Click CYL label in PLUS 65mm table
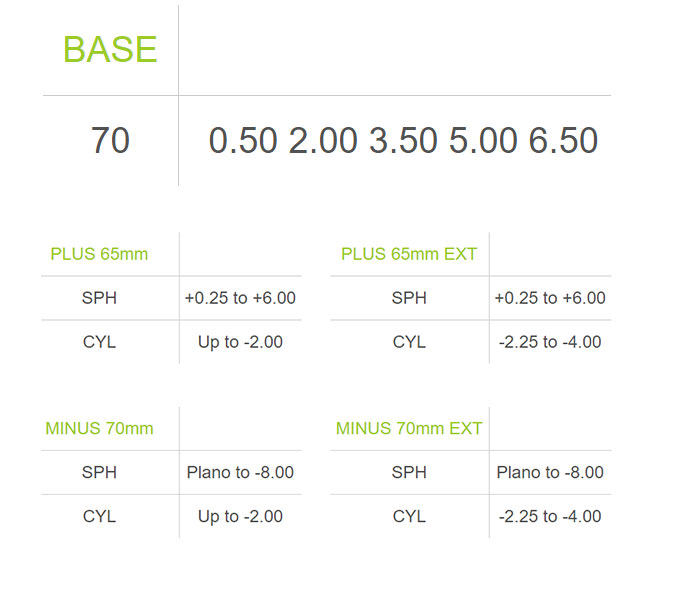 [99, 342]
